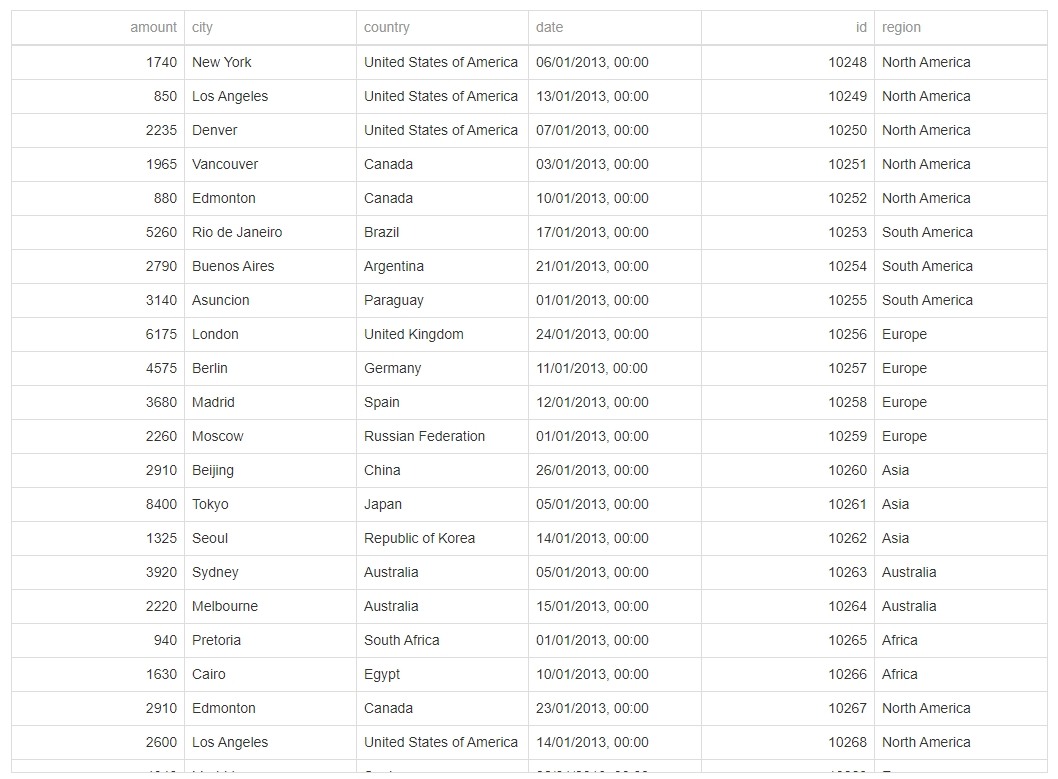The height and width of the screenshot is (779, 1058).
Task: Select the amount cell showing 6175
Action: (161, 334)
